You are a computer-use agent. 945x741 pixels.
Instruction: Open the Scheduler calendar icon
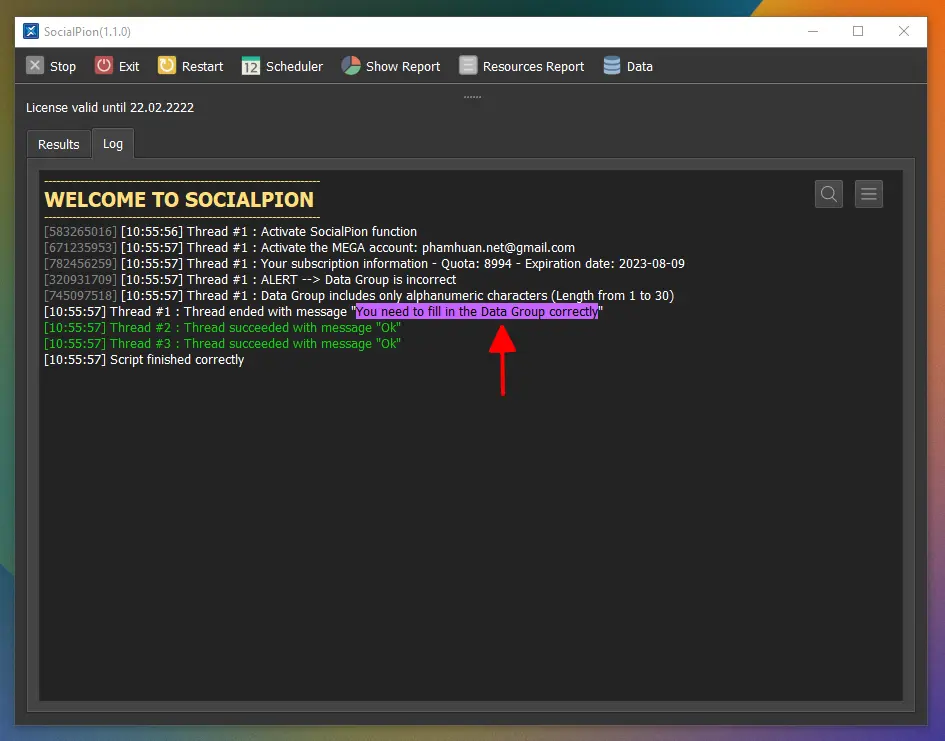(251, 66)
